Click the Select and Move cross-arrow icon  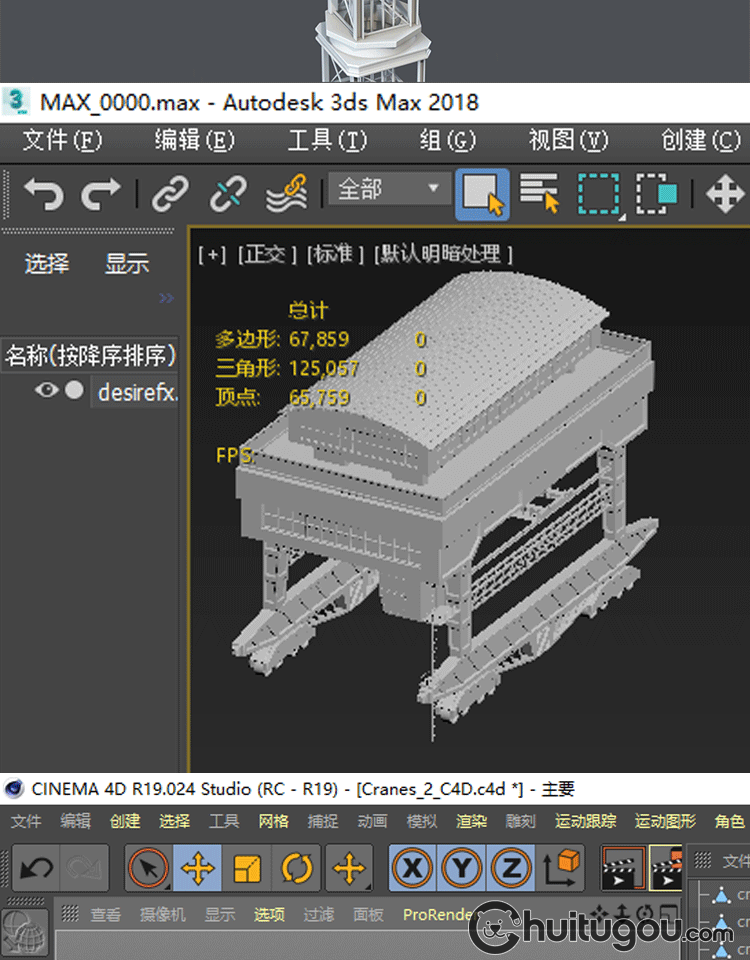(724, 193)
